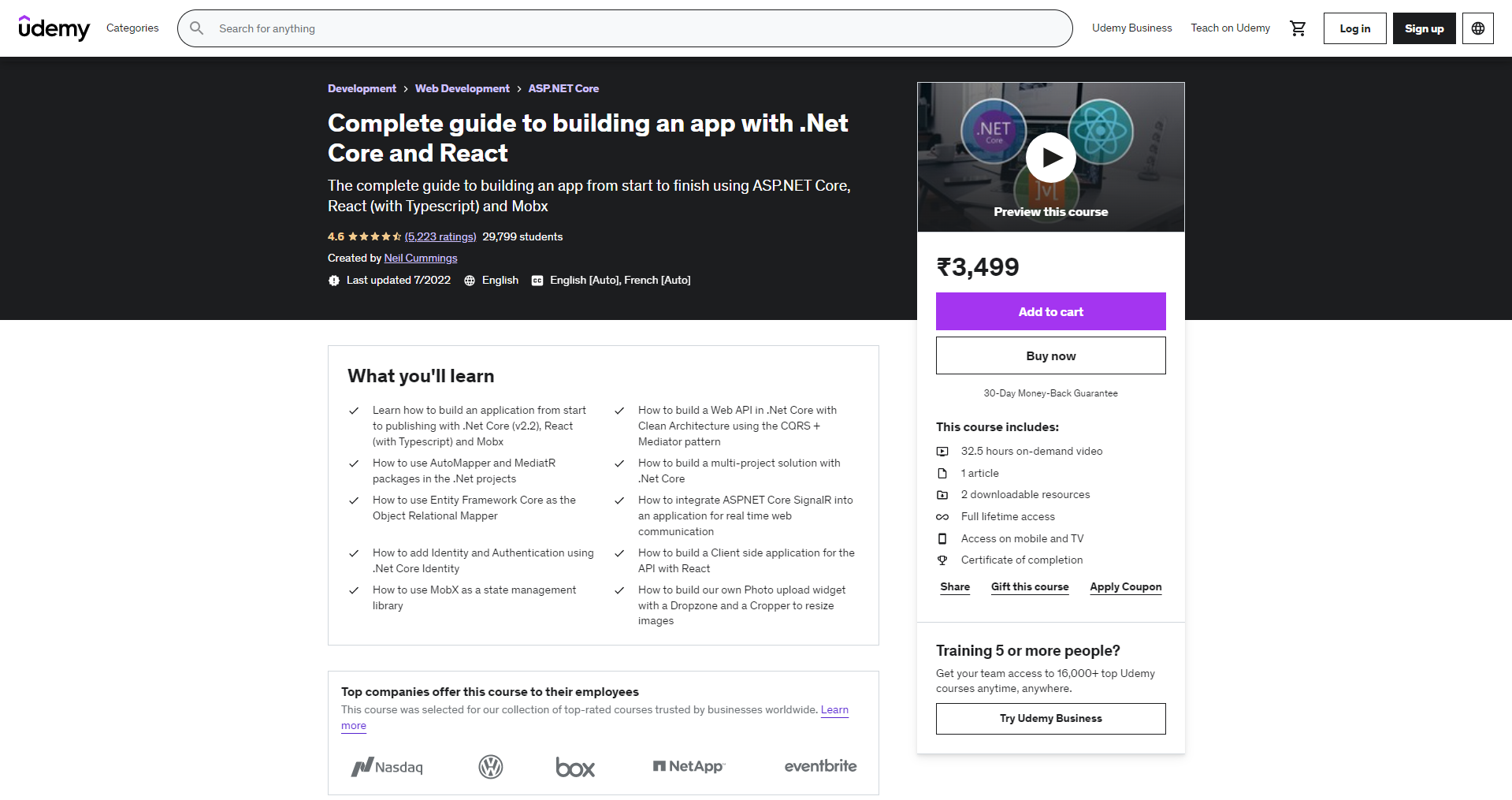Click the article document icon

click(x=942, y=474)
